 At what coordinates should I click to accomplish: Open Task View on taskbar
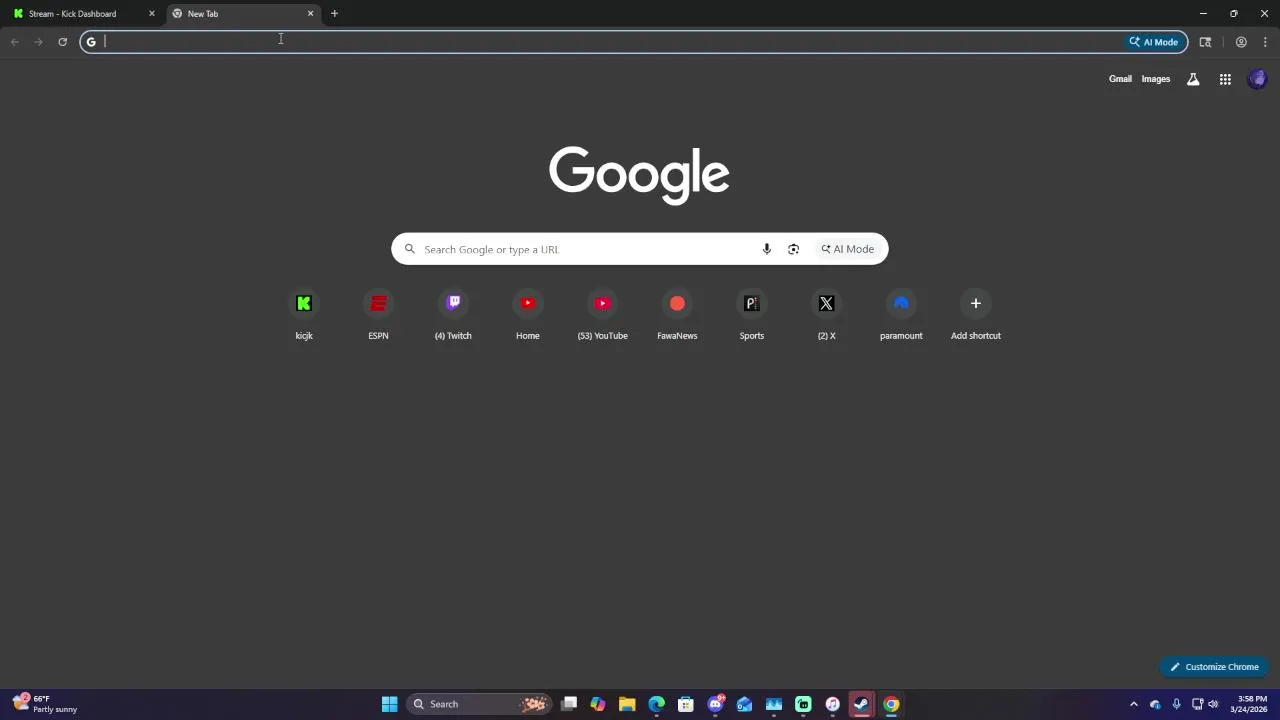[569, 704]
